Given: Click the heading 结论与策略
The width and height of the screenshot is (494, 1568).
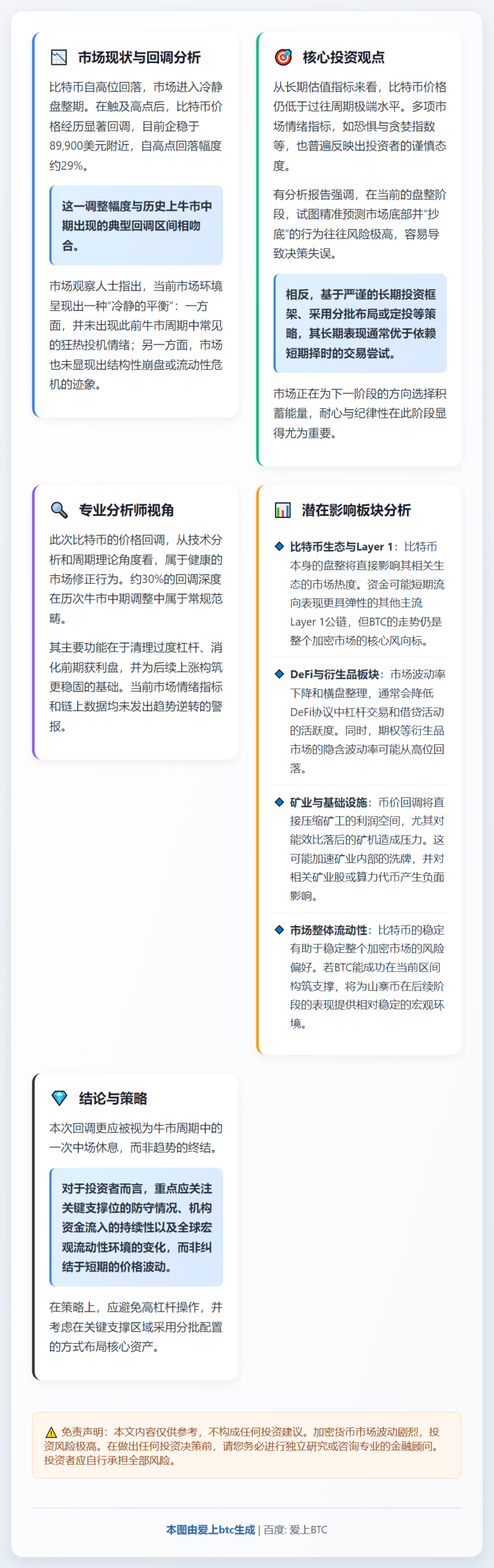Looking at the screenshot, I should pos(113,1098).
